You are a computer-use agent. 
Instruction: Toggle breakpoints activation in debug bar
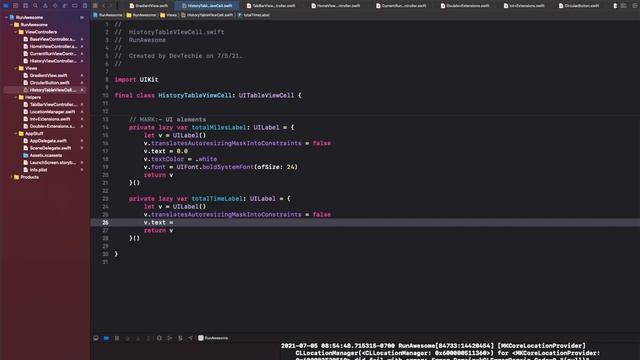106,338
